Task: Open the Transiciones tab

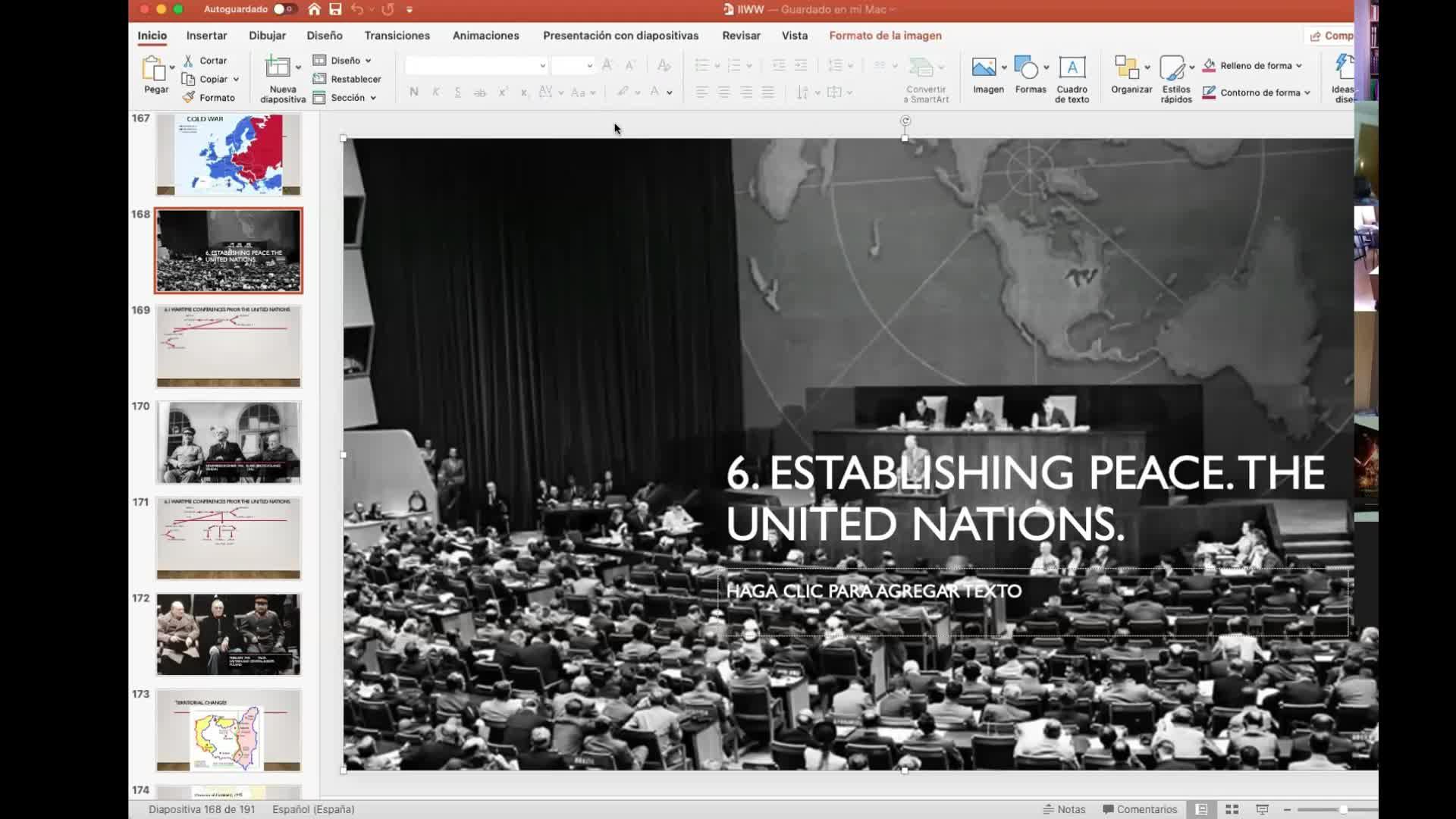Action: coord(397,36)
